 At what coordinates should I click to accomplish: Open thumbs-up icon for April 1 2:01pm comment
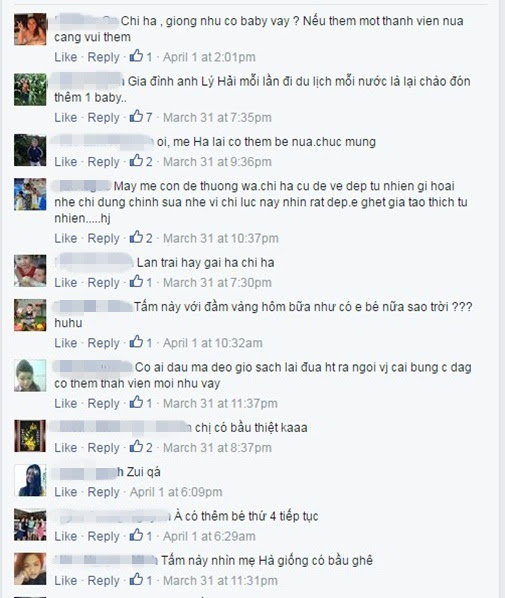pyautogui.click(x=136, y=56)
